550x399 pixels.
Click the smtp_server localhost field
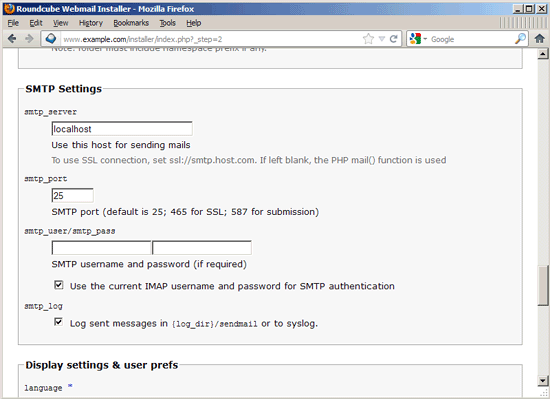click(122, 129)
